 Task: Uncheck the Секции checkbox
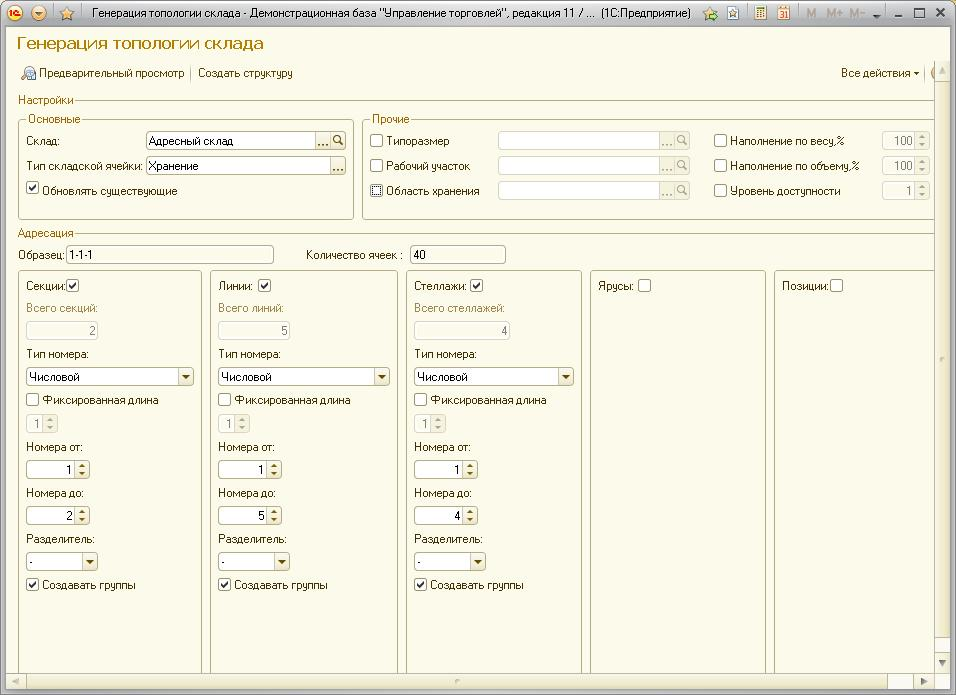[73, 285]
